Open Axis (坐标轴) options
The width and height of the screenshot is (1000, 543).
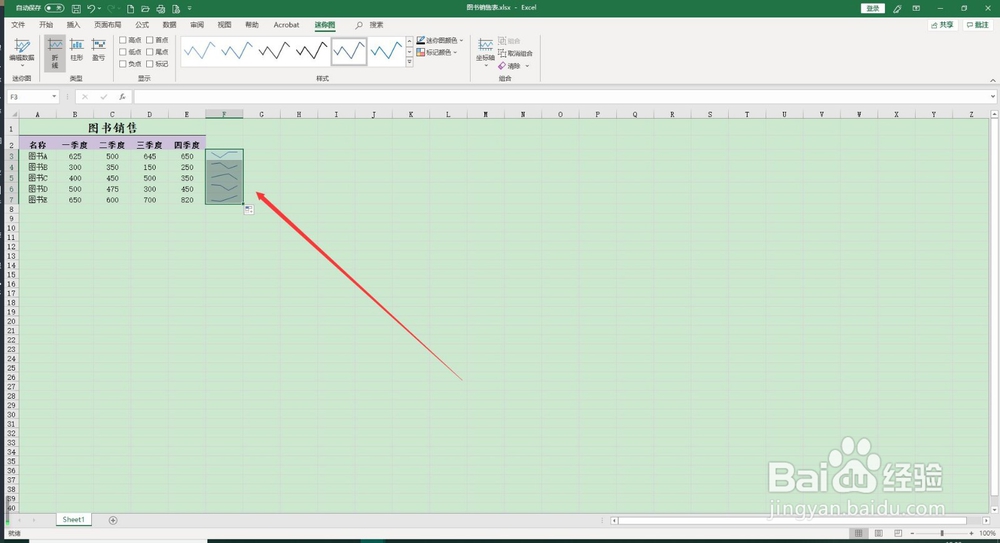point(485,51)
